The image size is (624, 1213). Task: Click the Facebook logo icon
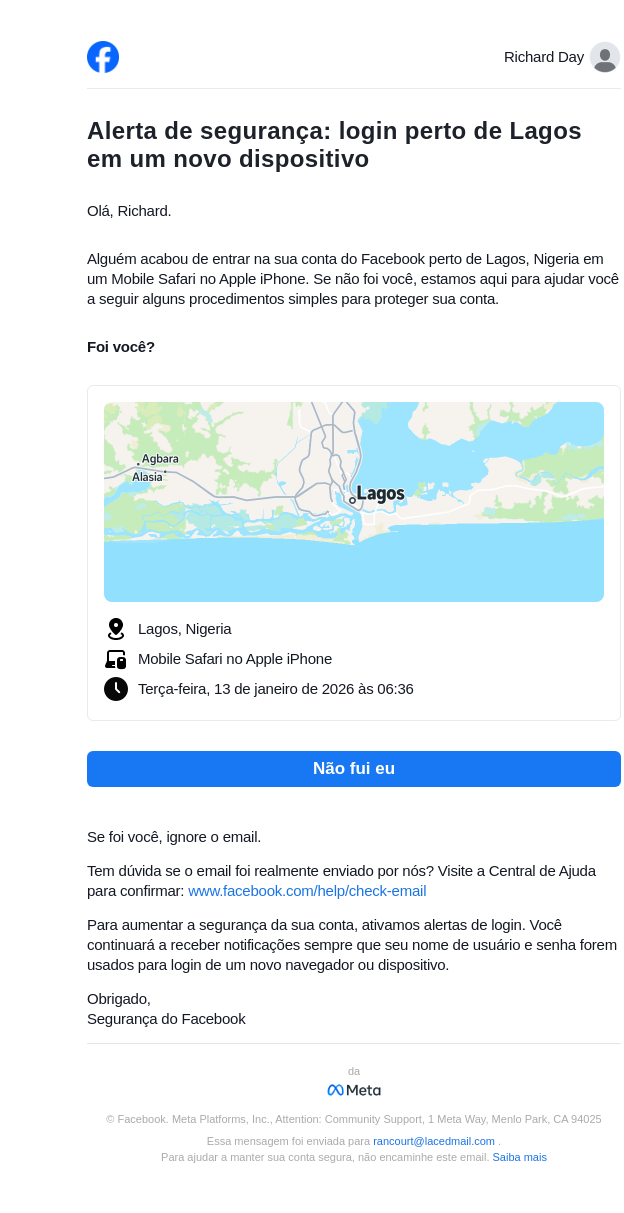(x=103, y=57)
